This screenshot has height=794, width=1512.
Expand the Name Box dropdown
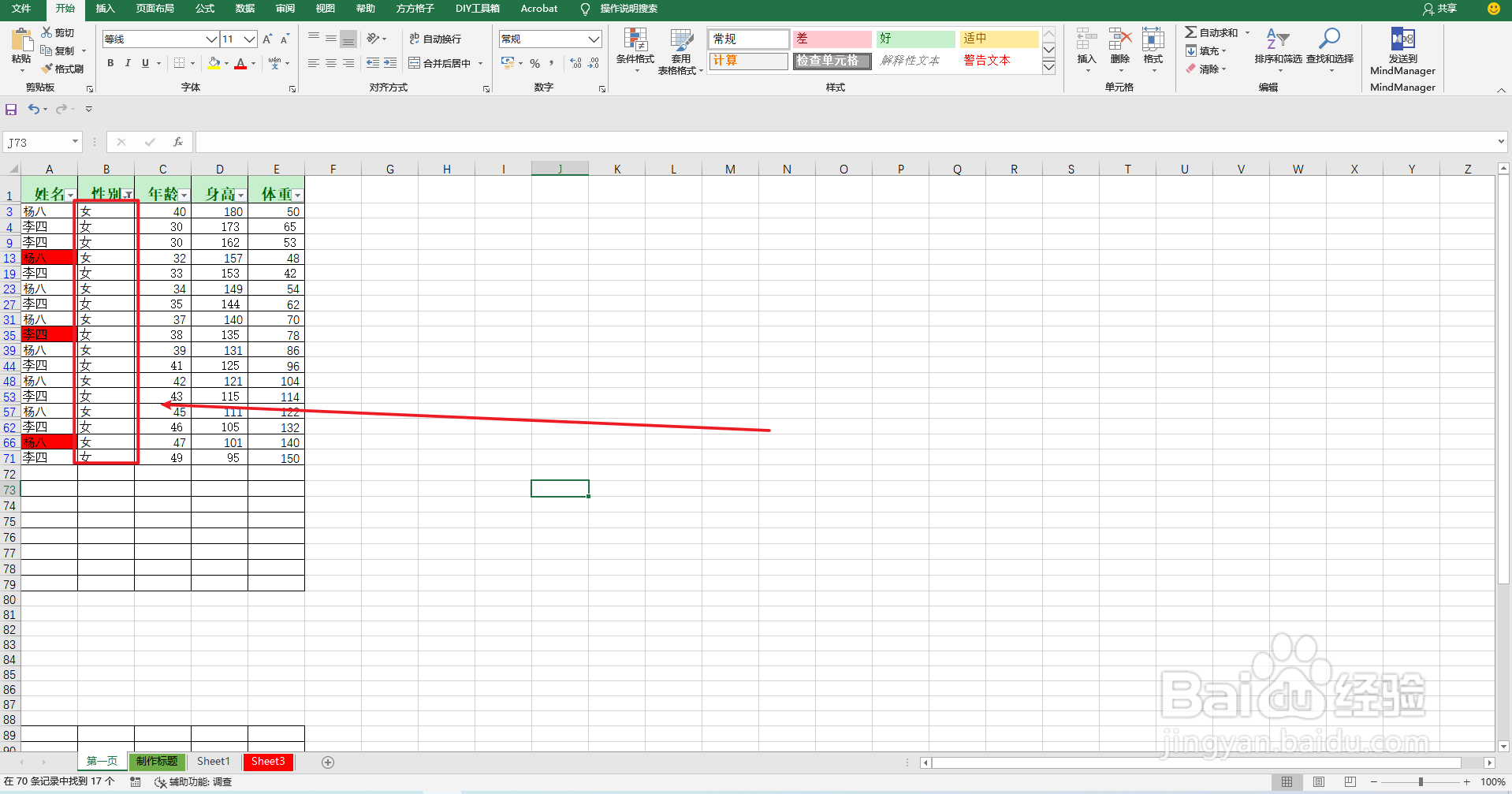(x=76, y=142)
